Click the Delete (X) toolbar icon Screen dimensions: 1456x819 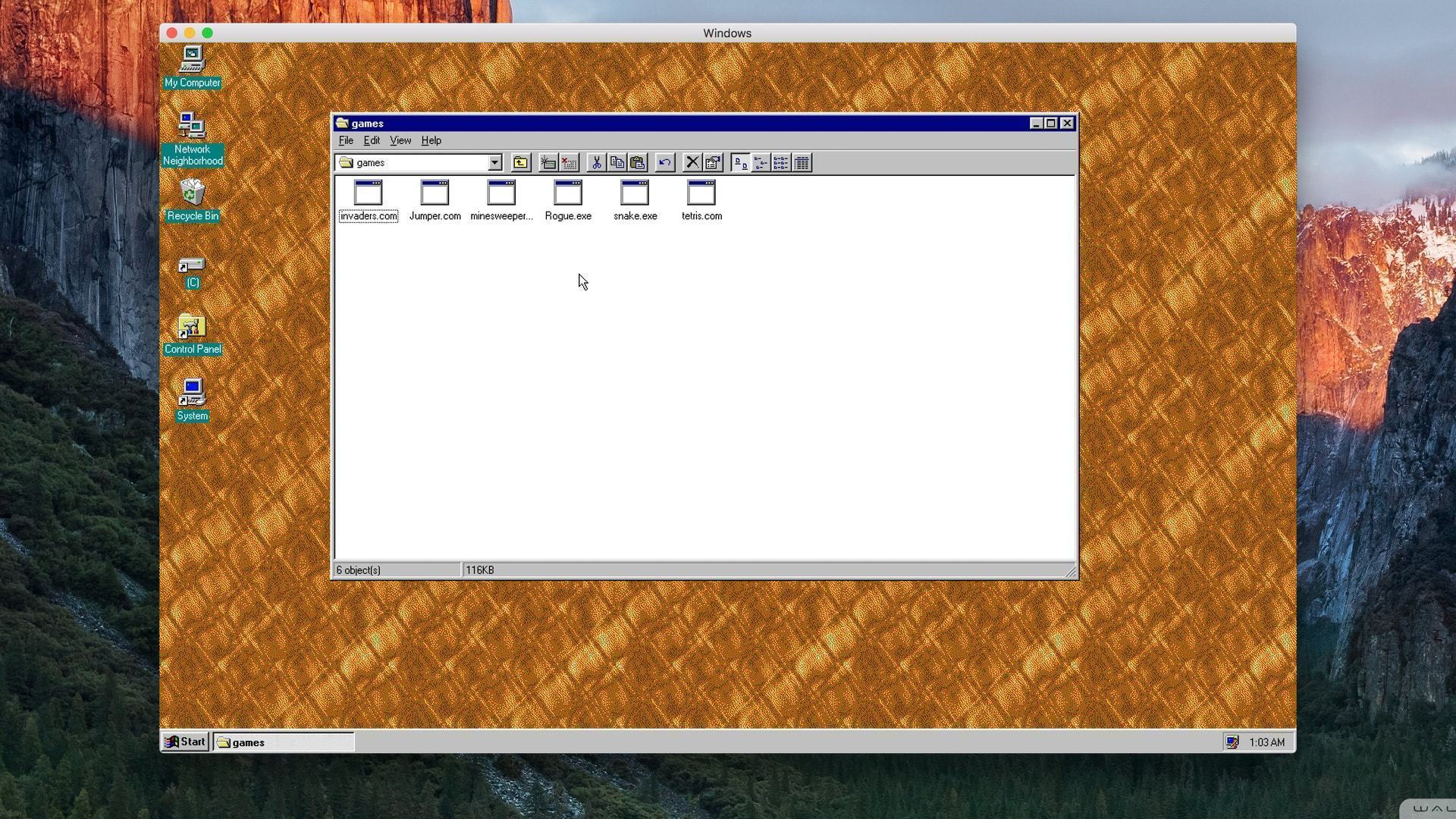(692, 162)
